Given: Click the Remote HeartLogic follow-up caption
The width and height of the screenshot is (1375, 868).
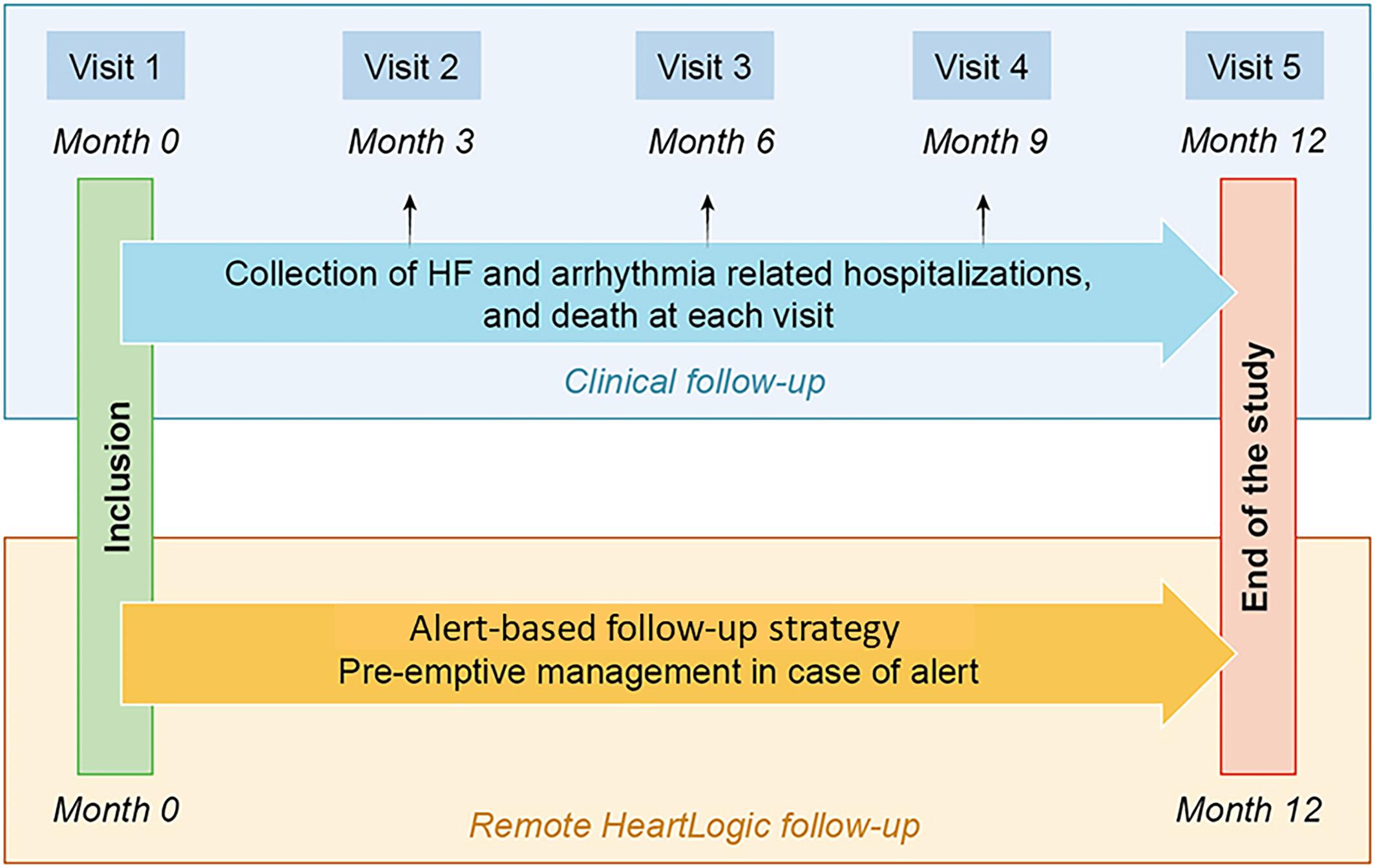Looking at the screenshot, I should pos(695,825).
